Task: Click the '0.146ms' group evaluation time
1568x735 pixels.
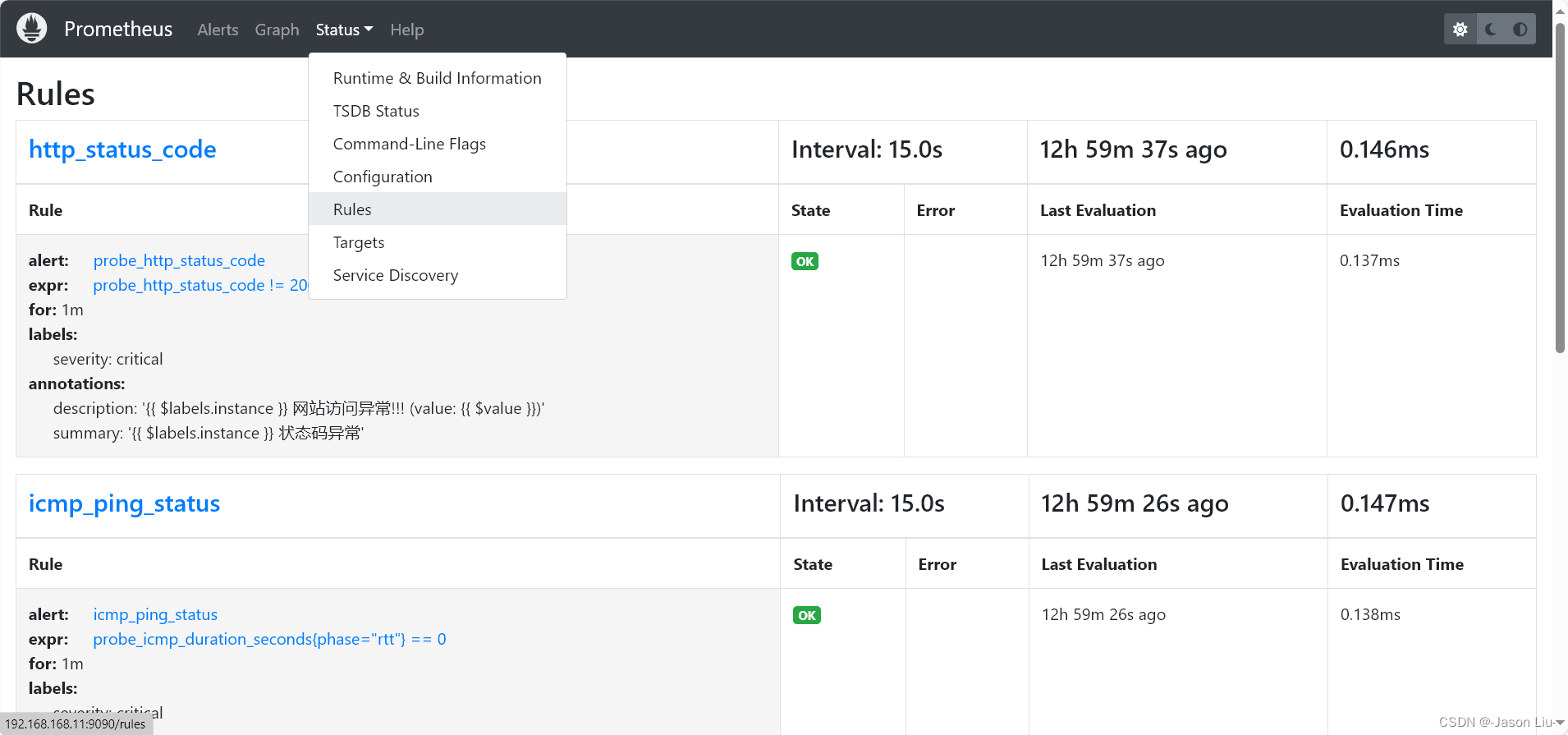Action: (1384, 149)
